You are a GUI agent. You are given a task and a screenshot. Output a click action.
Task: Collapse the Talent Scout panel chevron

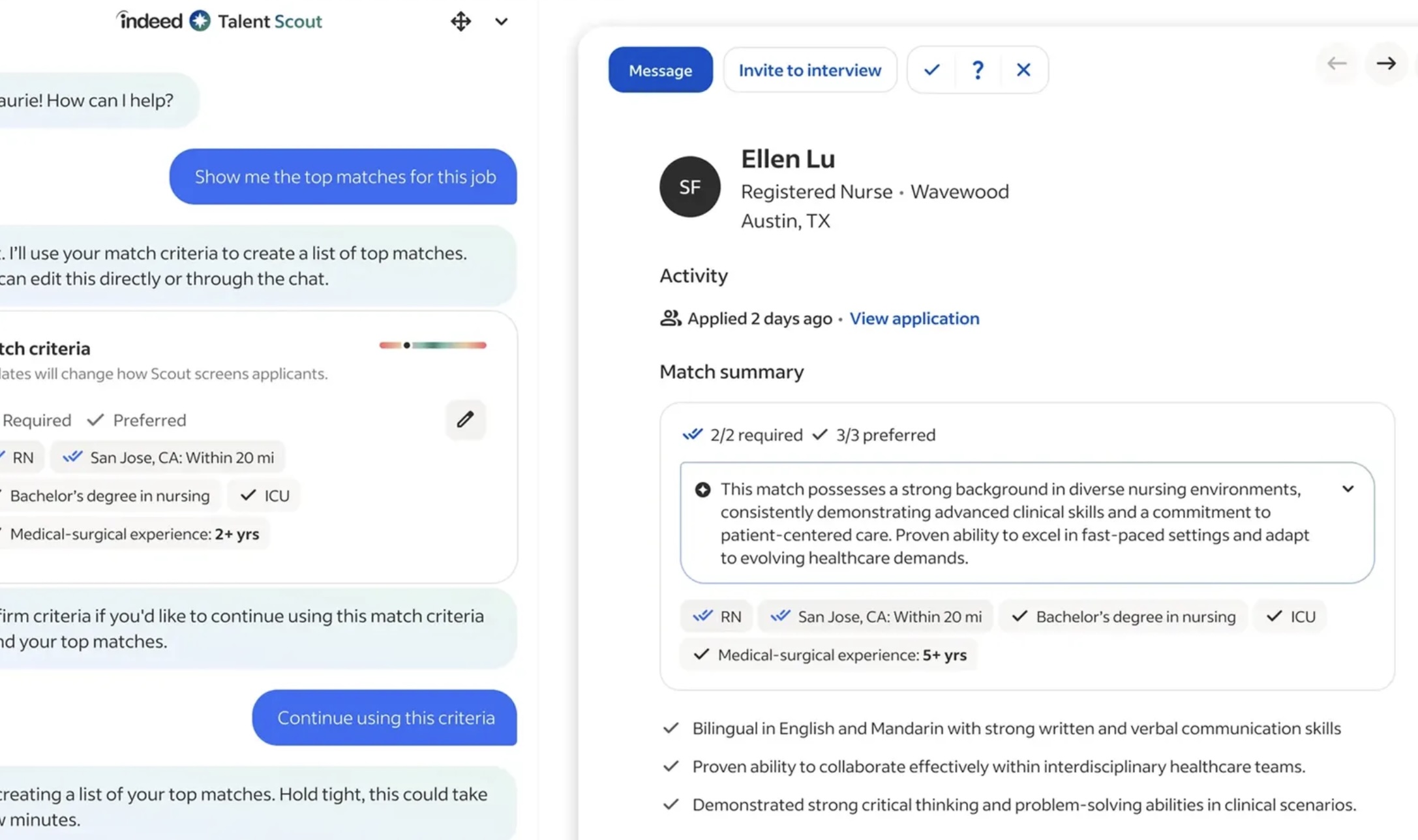click(501, 22)
